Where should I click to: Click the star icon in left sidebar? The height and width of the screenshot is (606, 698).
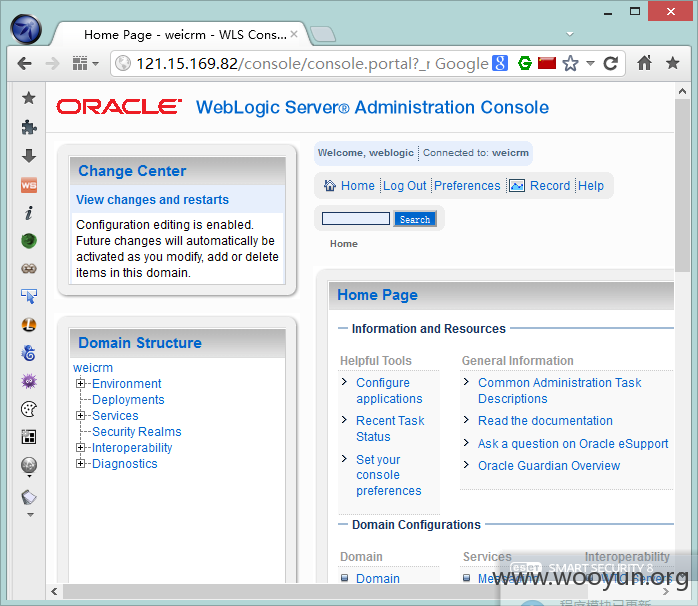click(28, 98)
